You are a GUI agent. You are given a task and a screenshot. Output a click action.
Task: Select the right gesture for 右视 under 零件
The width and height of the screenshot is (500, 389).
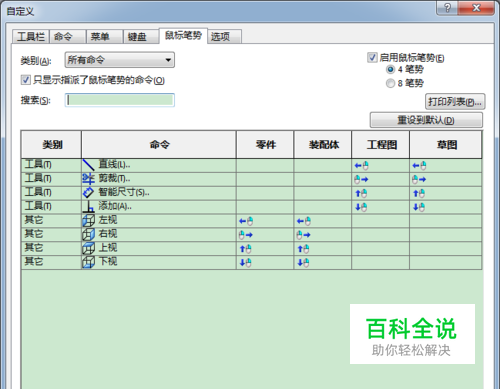[246, 235]
